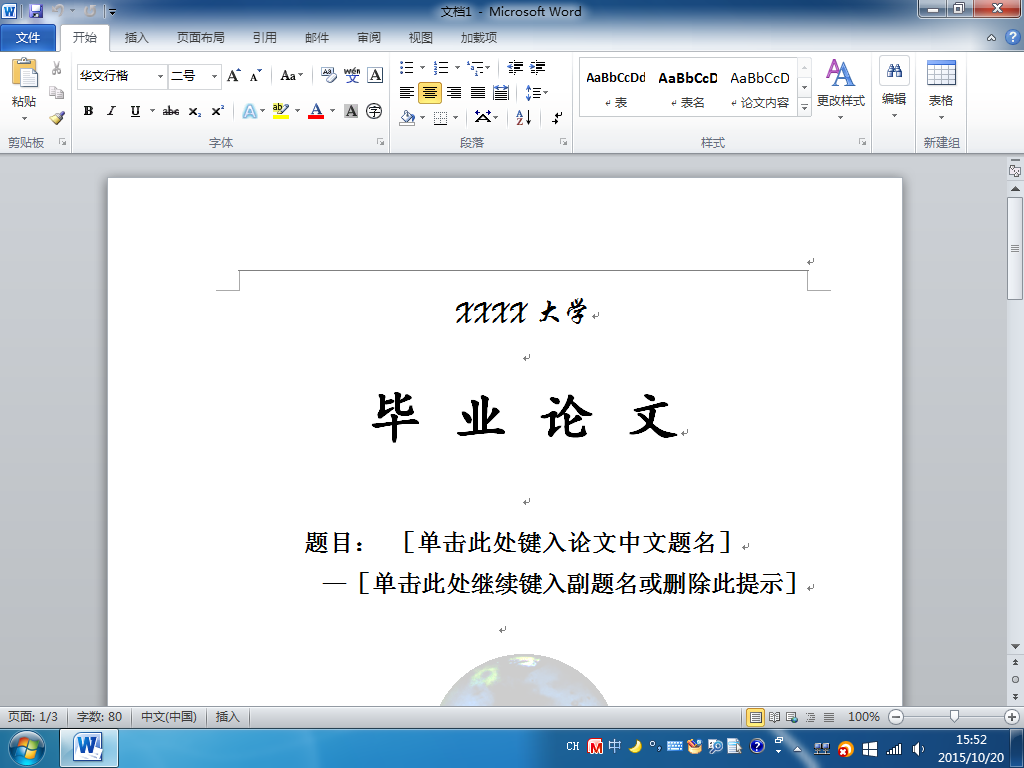1024x768 pixels.
Task: Click the Show paragraph marks icon
Action: (x=557, y=118)
